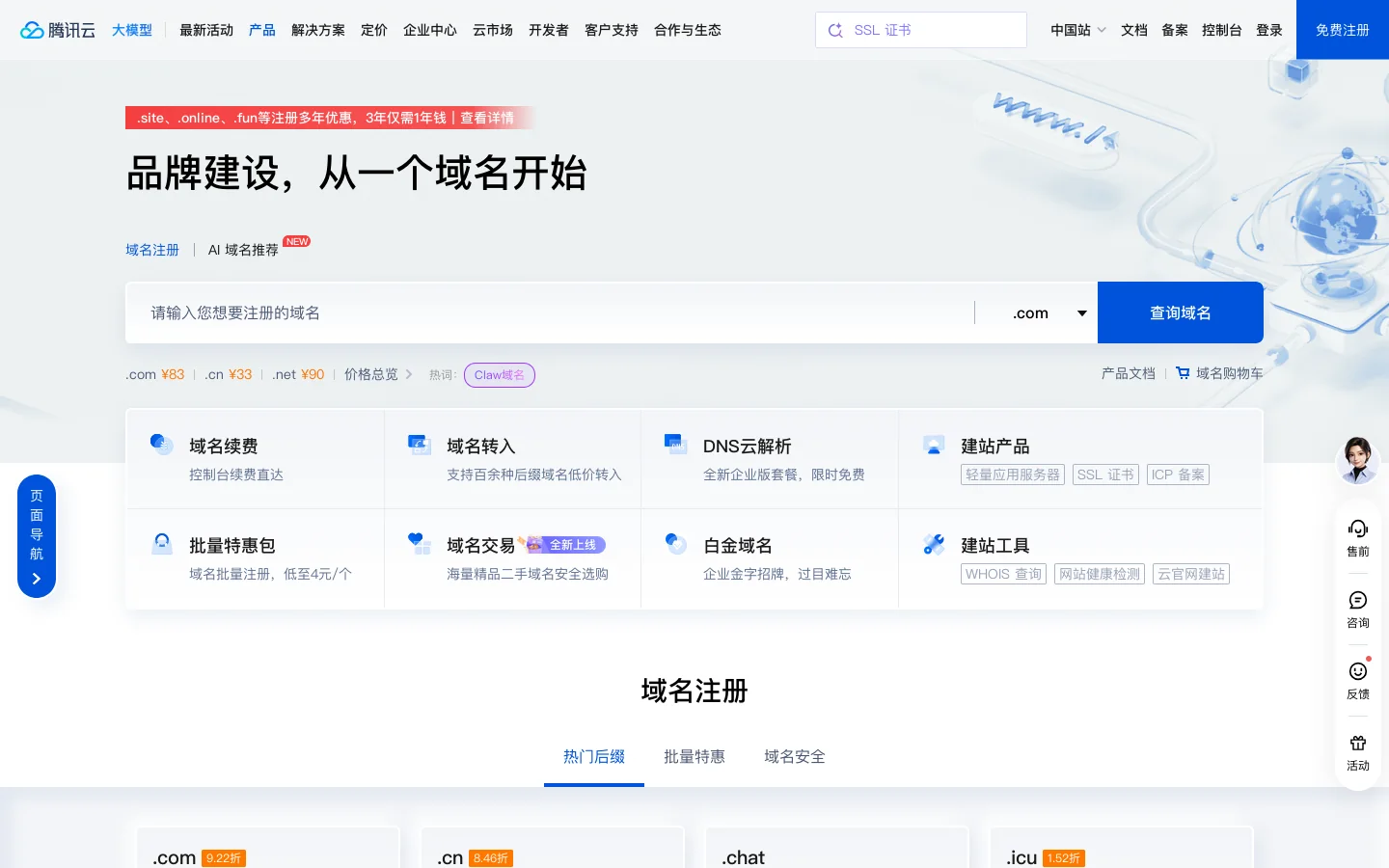Open 售前 headset support icon

pos(1358,529)
